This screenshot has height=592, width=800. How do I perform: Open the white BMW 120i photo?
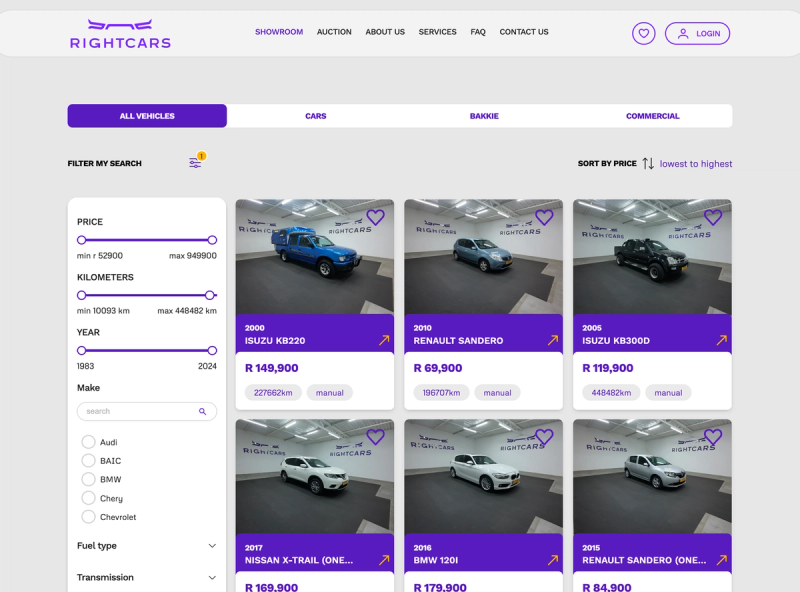[483, 476]
